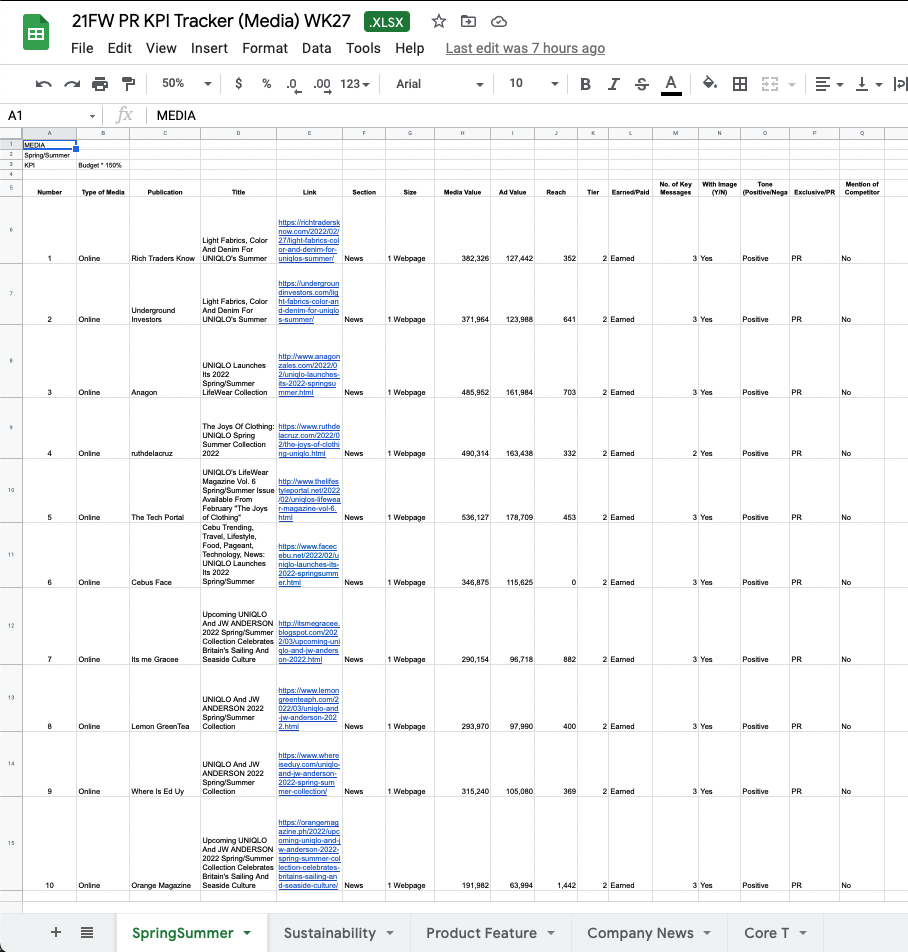
Task: Open the orangemagazine.ph article link
Action: coord(309,854)
